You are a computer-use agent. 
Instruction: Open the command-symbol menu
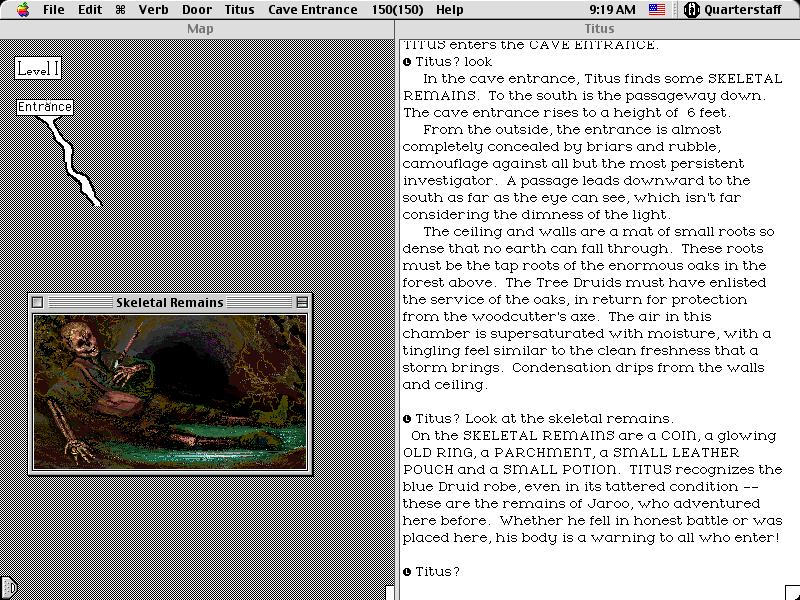click(120, 9)
